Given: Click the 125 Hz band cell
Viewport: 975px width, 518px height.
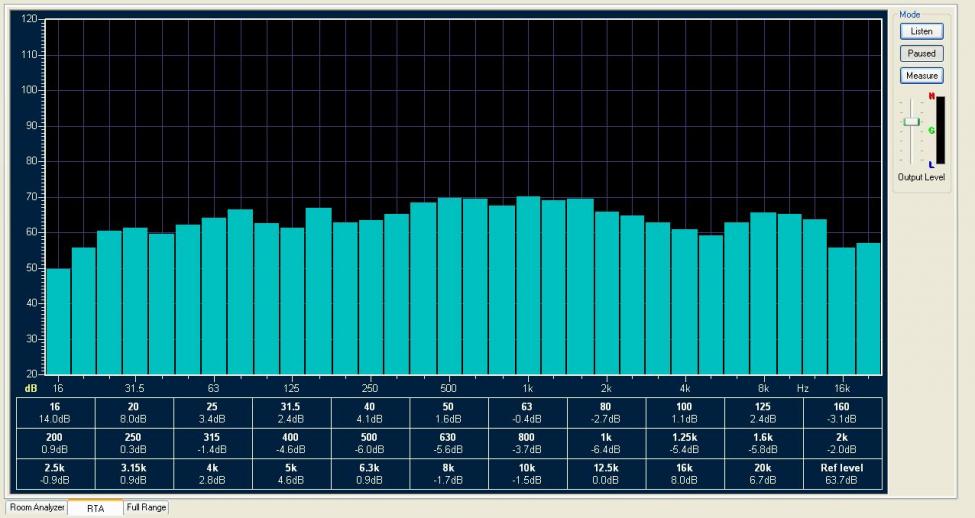Looking at the screenshot, I should (x=763, y=413).
